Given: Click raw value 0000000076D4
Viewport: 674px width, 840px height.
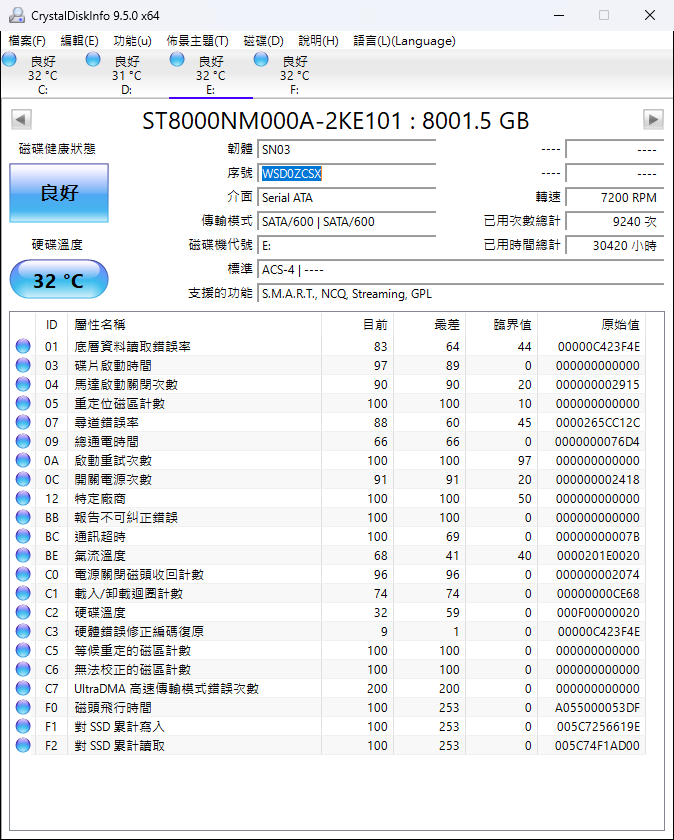Looking at the screenshot, I should 597,441.
